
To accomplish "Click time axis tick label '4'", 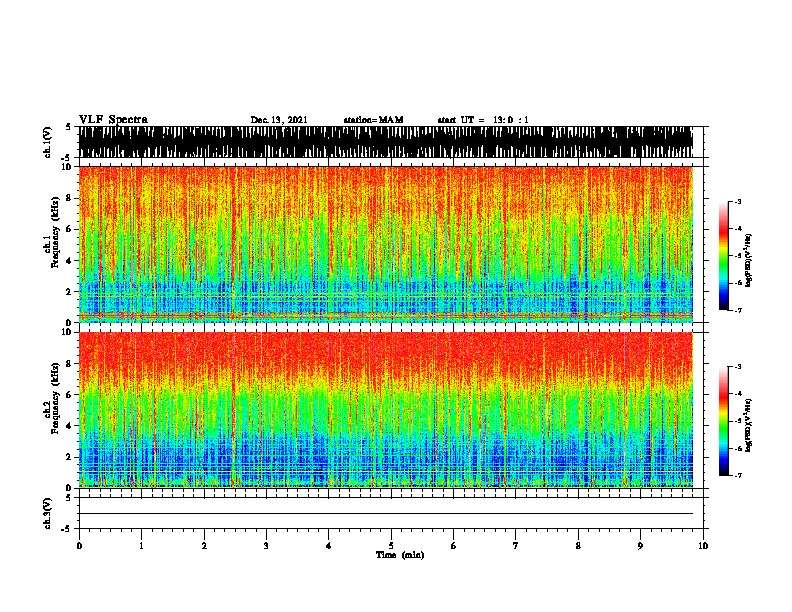I will [328, 546].
